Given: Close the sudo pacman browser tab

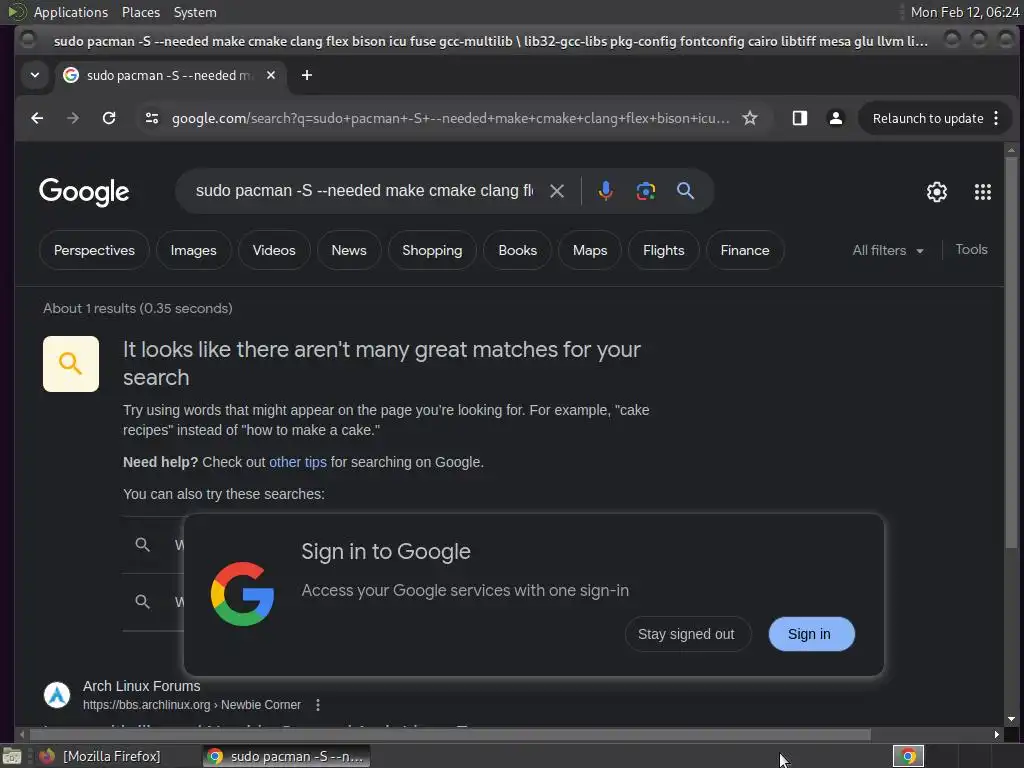Looking at the screenshot, I should (270, 75).
